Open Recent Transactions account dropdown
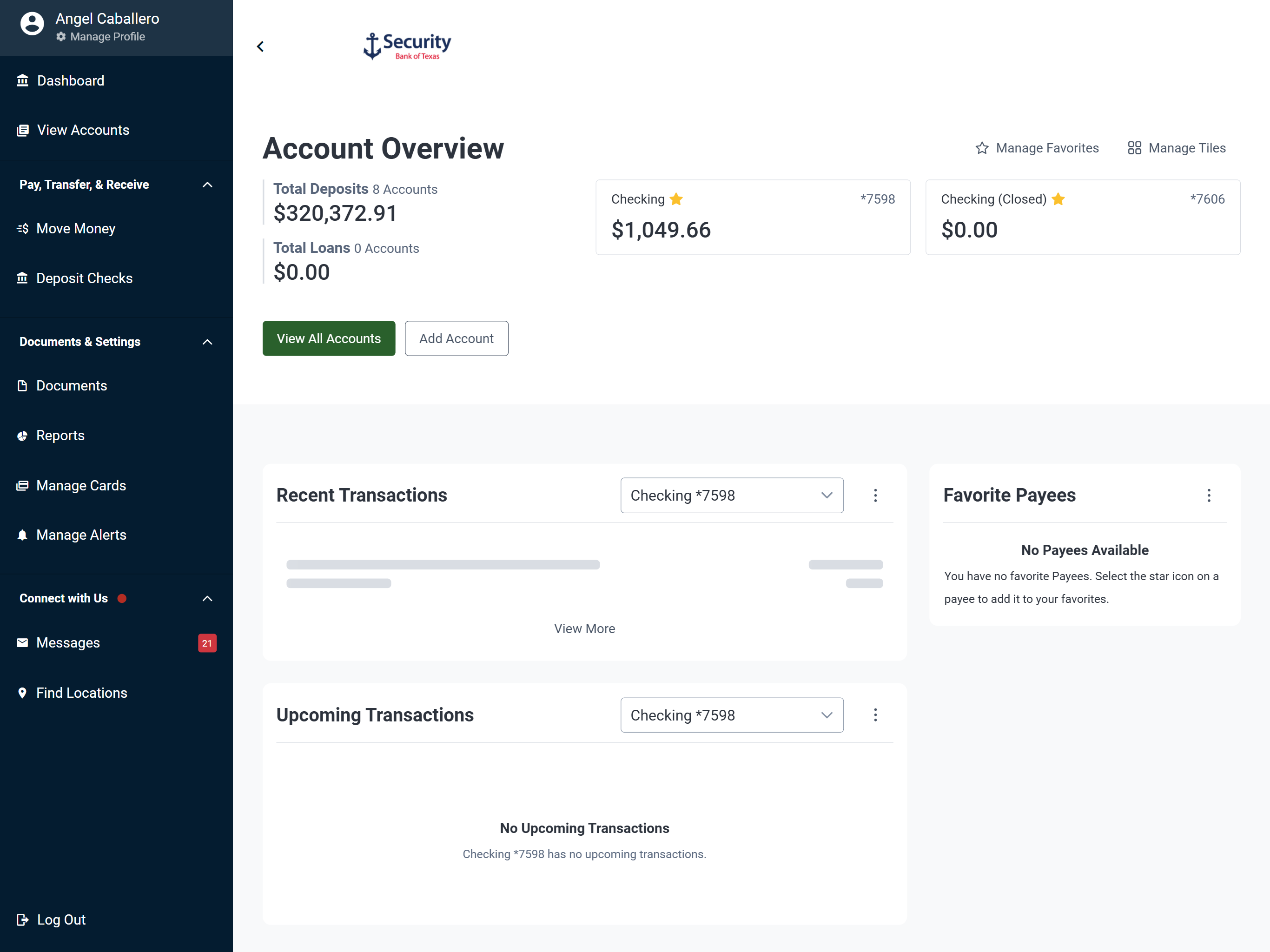Image resolution: width=1270 pixels, height=952 pixels. pos(732,496)
